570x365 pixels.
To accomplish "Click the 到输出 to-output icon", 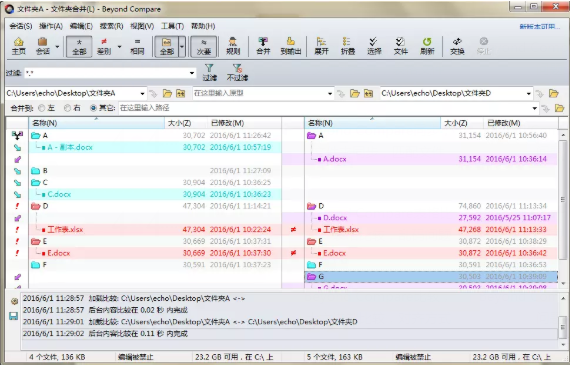I will tap(291, 46).
